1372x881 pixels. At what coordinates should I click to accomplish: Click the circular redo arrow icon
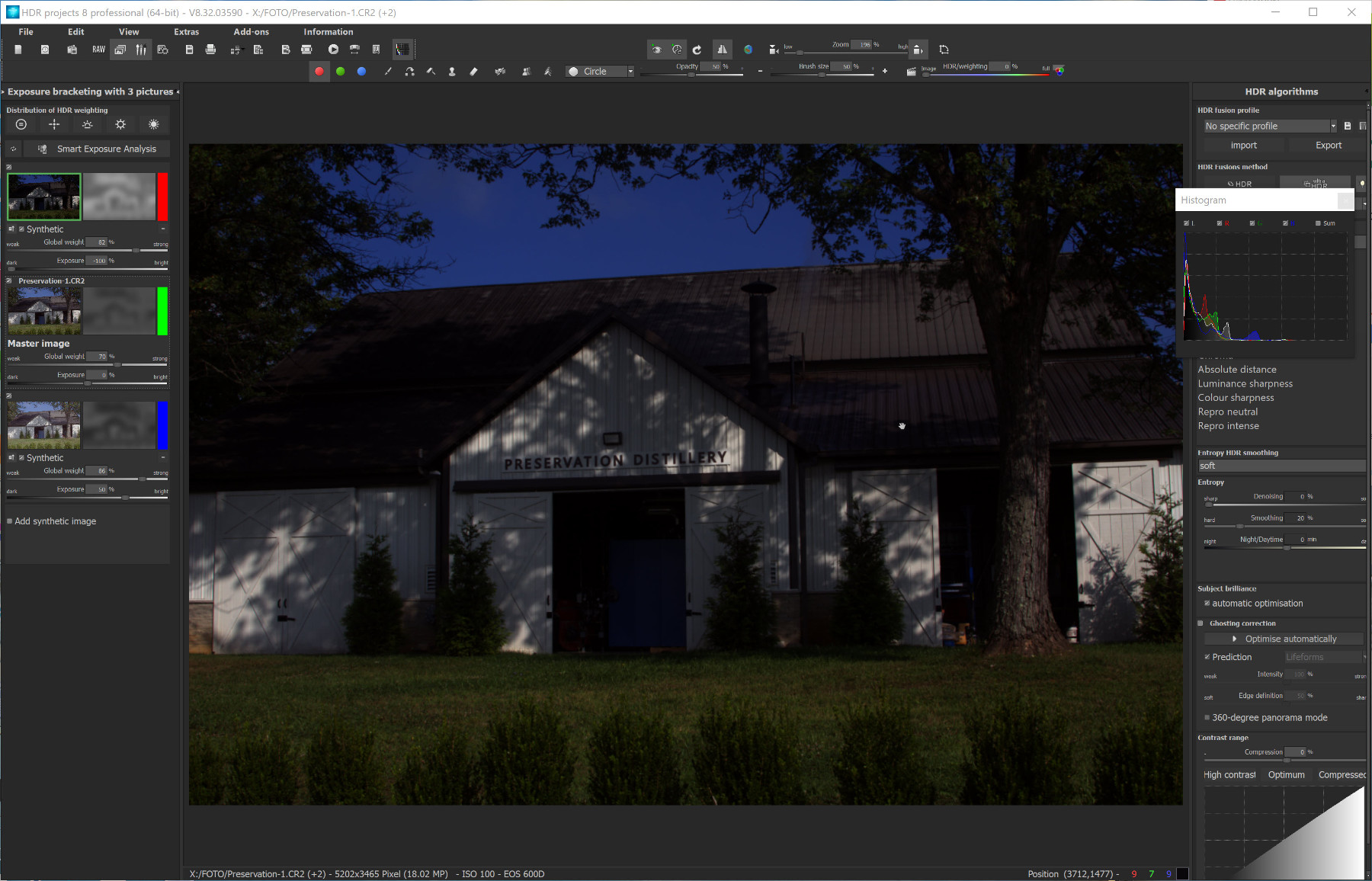pos(697,50)
